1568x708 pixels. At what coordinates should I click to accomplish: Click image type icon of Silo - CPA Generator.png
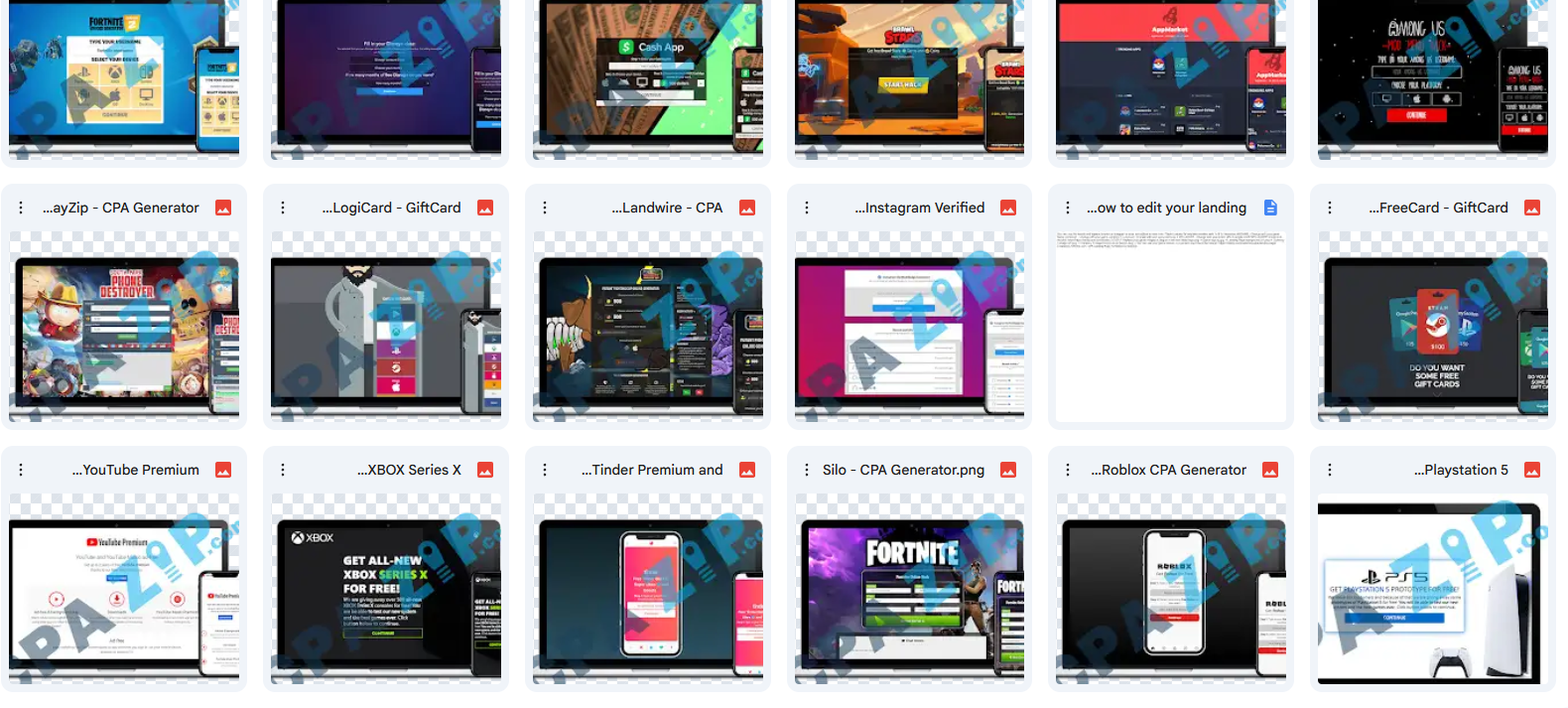click(x=1008, y=470)
